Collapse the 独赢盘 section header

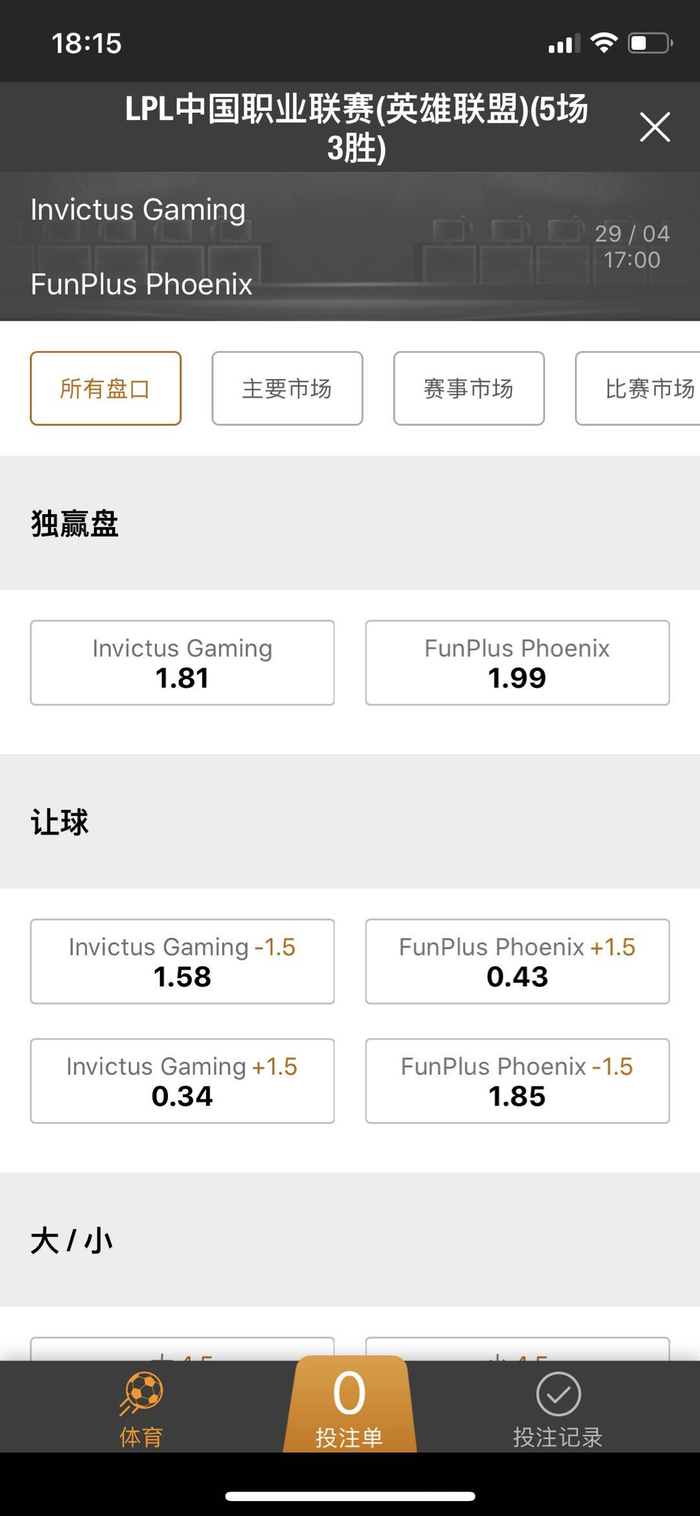[350, 523]
